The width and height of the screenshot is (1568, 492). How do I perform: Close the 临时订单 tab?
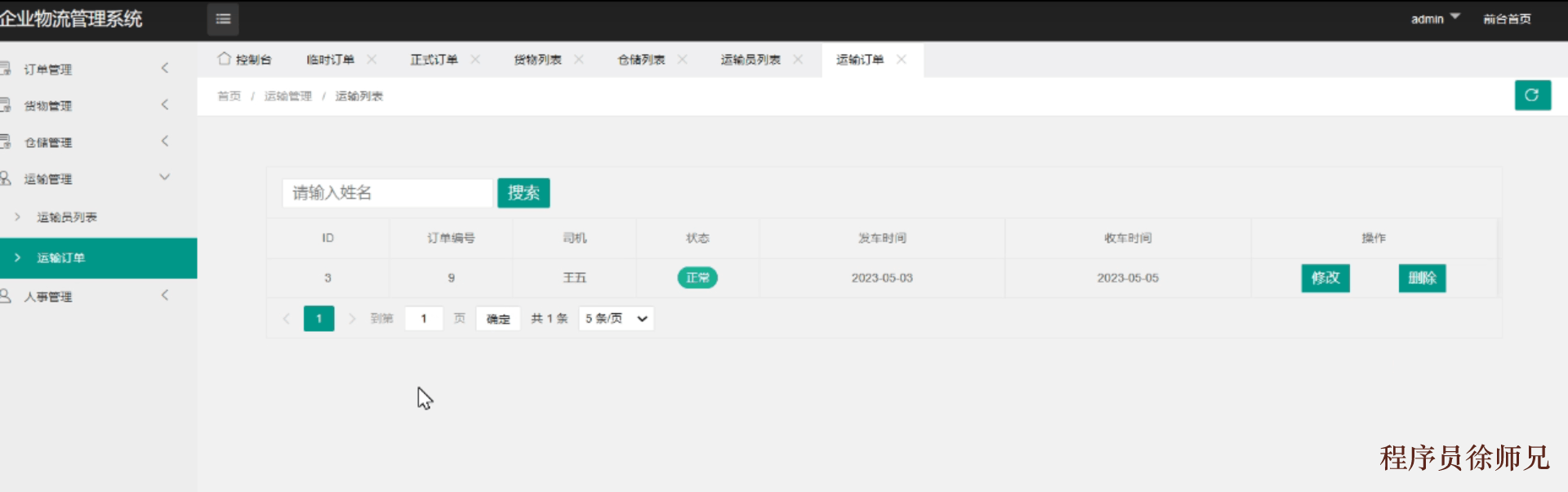coord(372,59)
